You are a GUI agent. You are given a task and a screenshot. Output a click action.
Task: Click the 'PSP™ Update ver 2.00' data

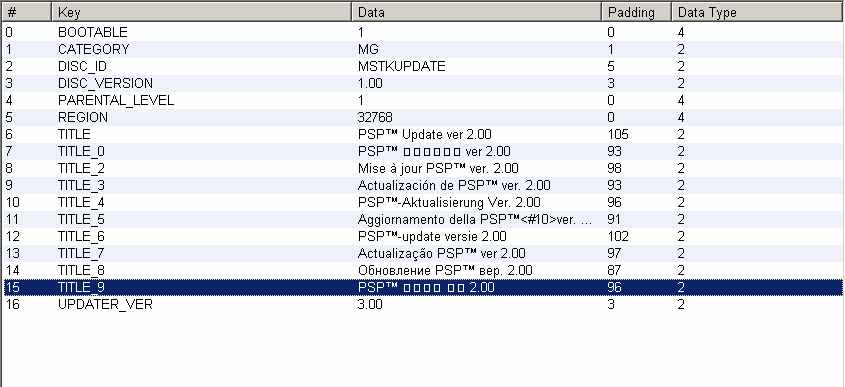point(425,134)
